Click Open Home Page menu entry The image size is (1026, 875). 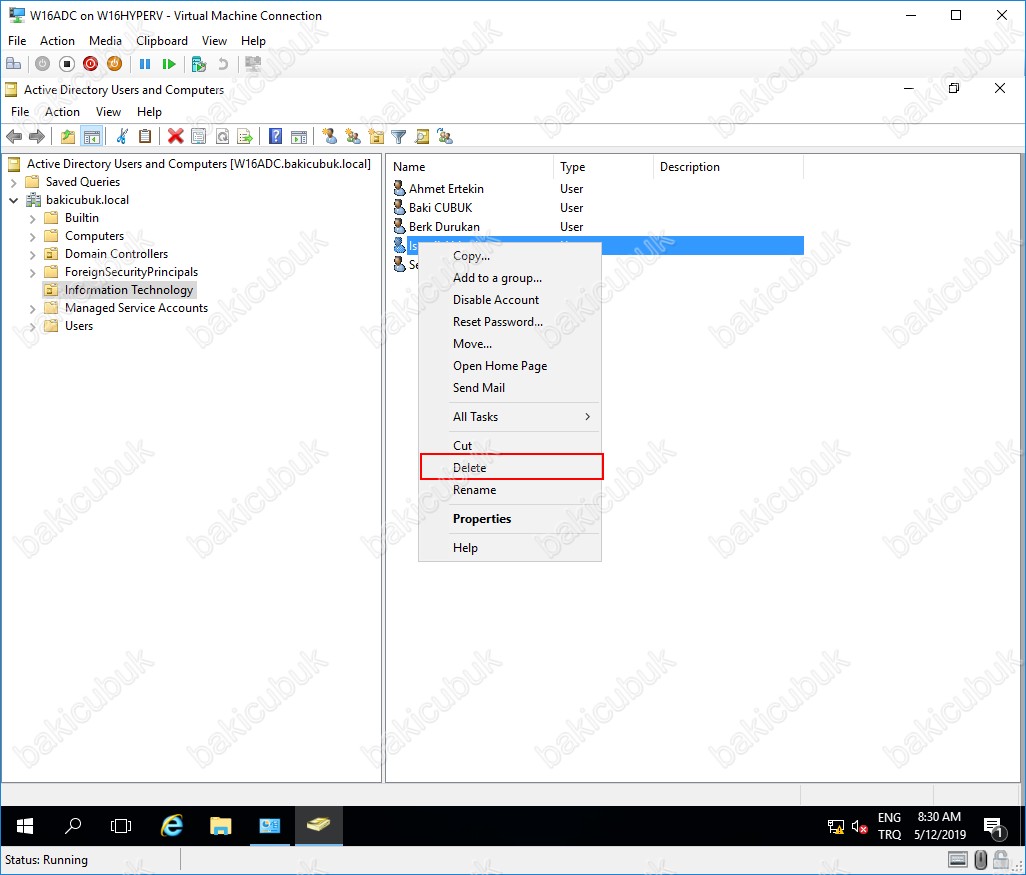tap(510, 366)
